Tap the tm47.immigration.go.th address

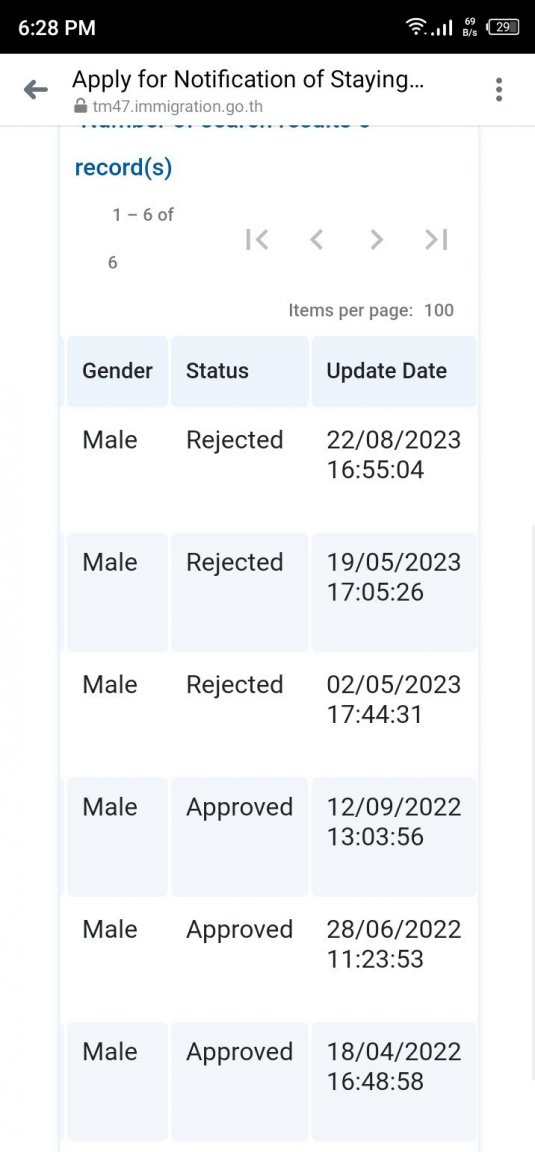pos(177,108)
